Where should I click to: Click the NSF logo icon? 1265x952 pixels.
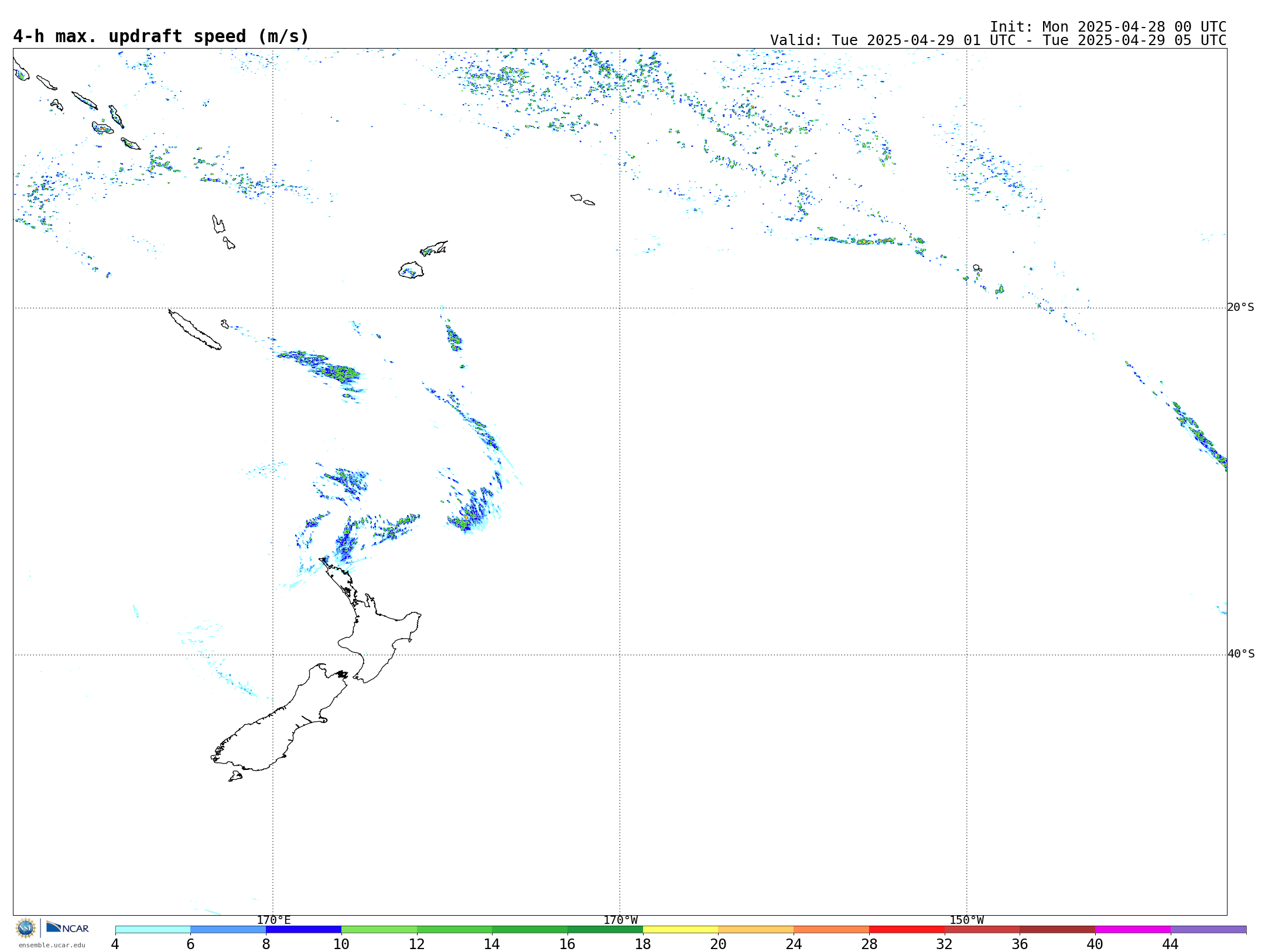coord(26,928)
